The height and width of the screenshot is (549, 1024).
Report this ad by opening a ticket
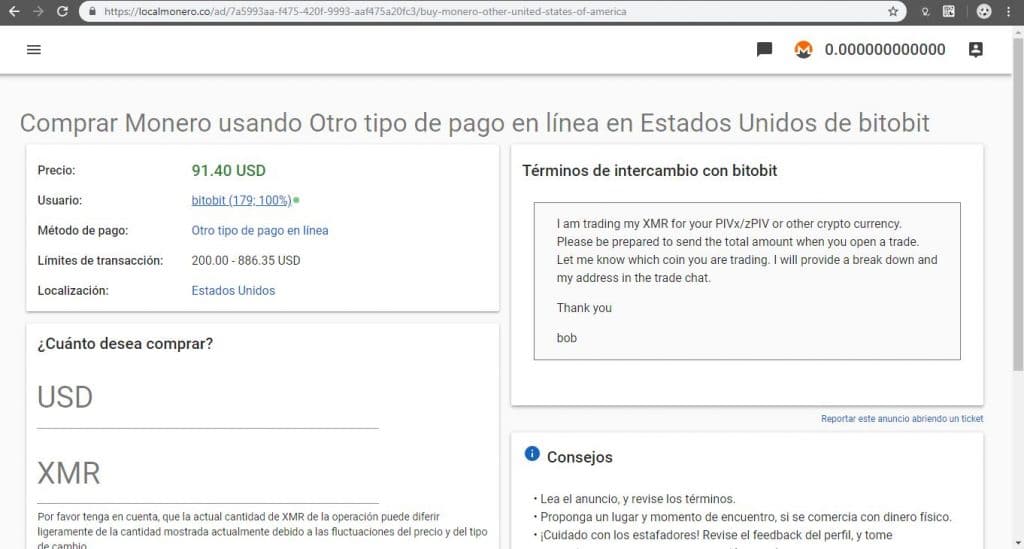[902, 418]
